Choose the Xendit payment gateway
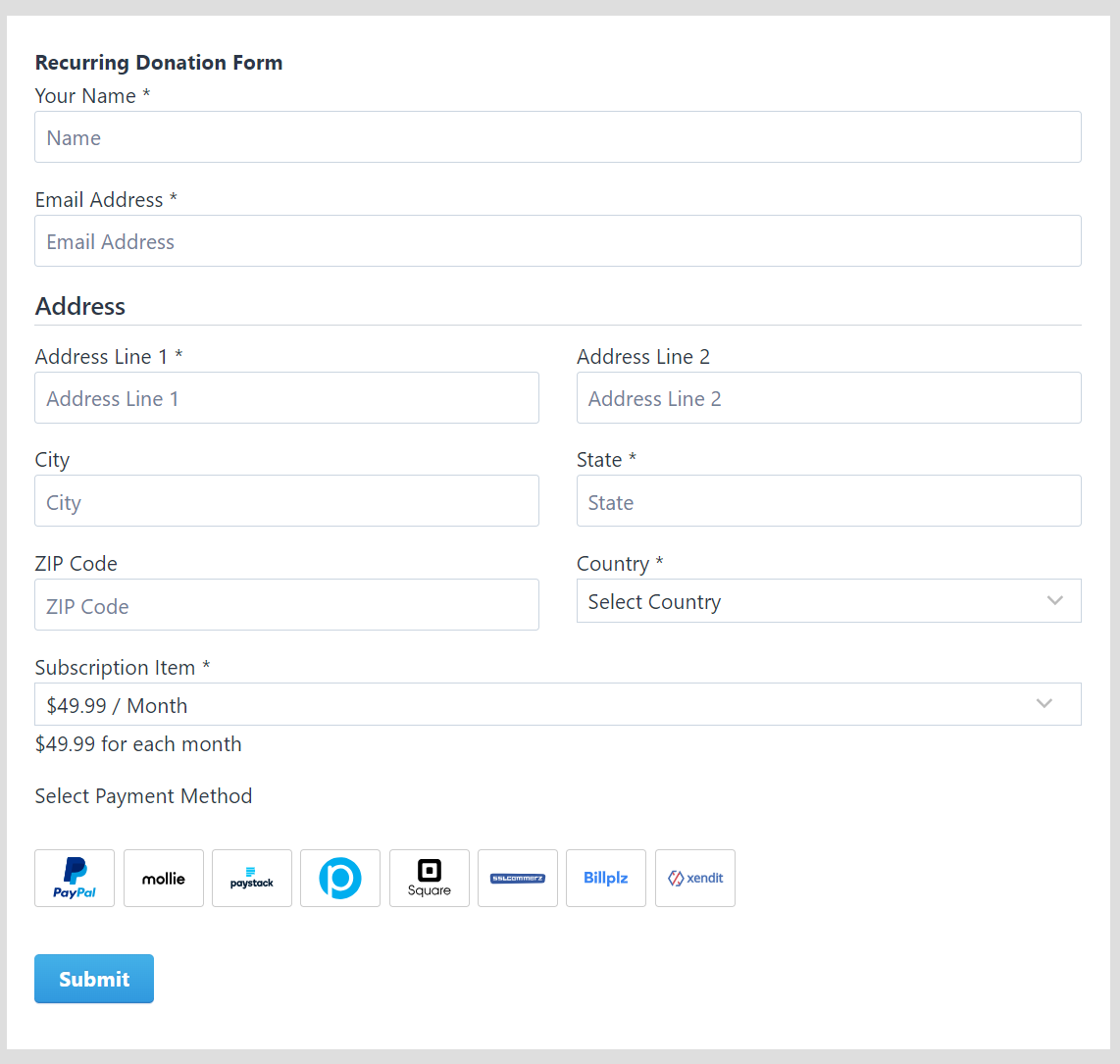 (694, 878)
